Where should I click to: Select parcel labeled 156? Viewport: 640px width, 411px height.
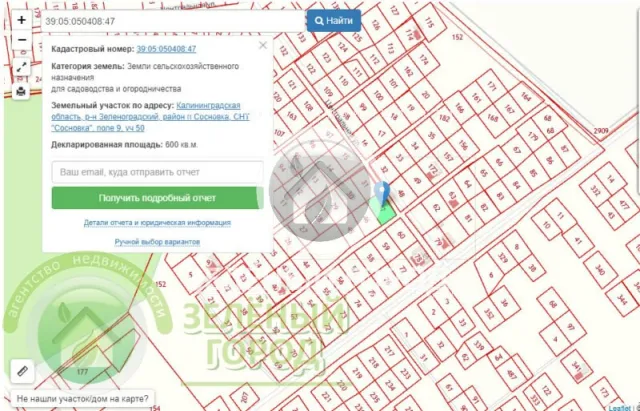tap(463, 144)
